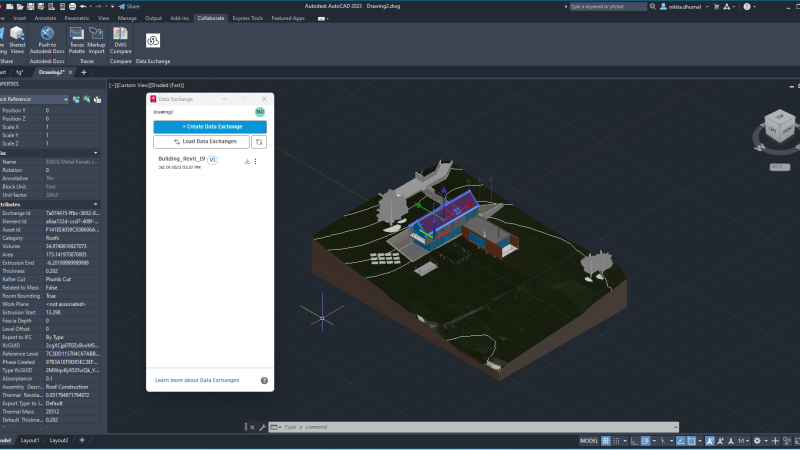Collapse the Misc properties section
The image size is (800, 450).
tap(95, 153)
